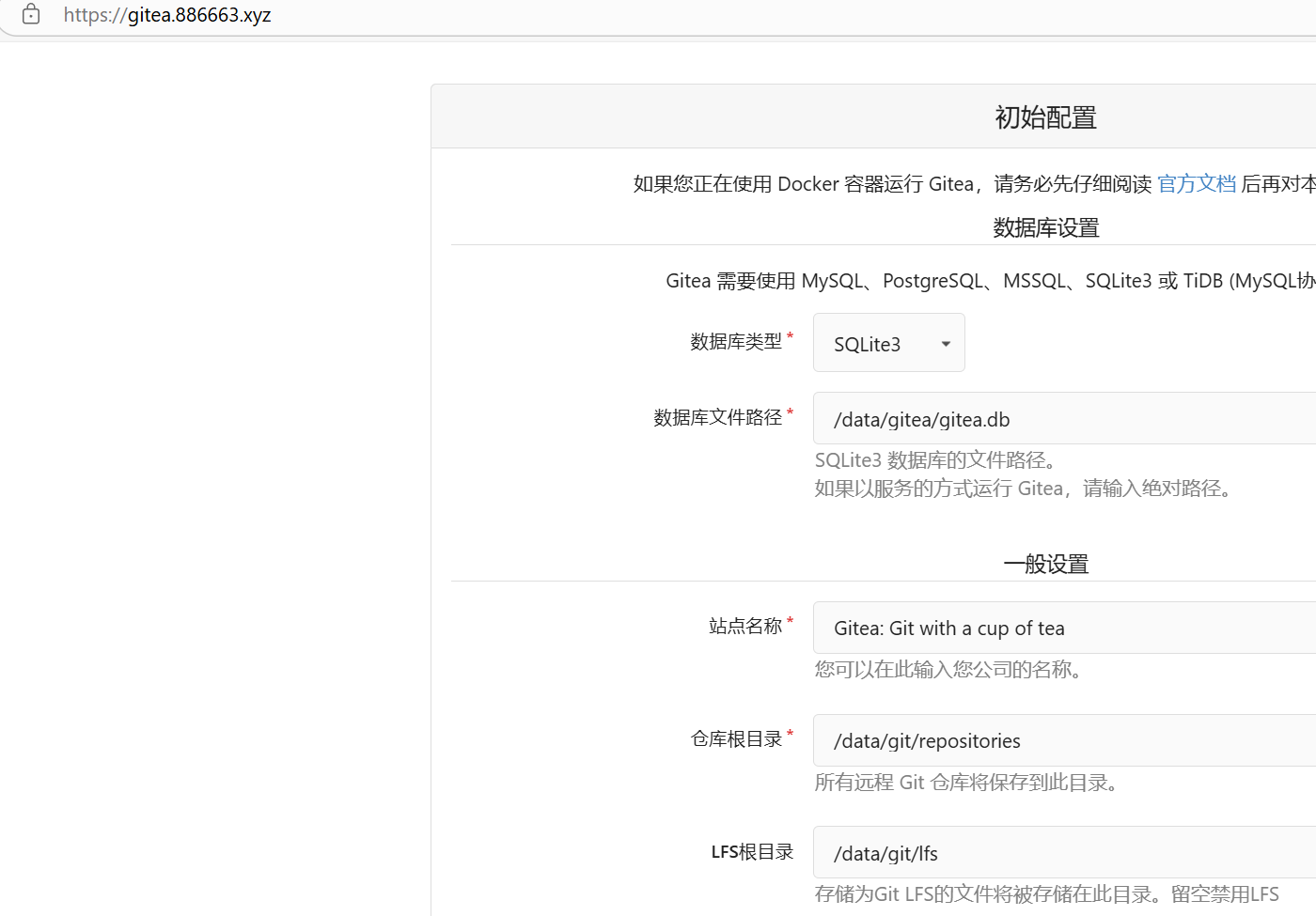Click the 数据库设置 section header
The image size is (1316, 916).
1045,227
